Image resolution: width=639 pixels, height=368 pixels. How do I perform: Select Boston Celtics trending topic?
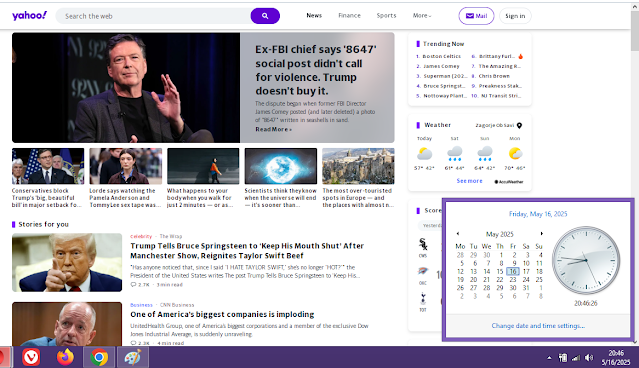coord(441,56)
